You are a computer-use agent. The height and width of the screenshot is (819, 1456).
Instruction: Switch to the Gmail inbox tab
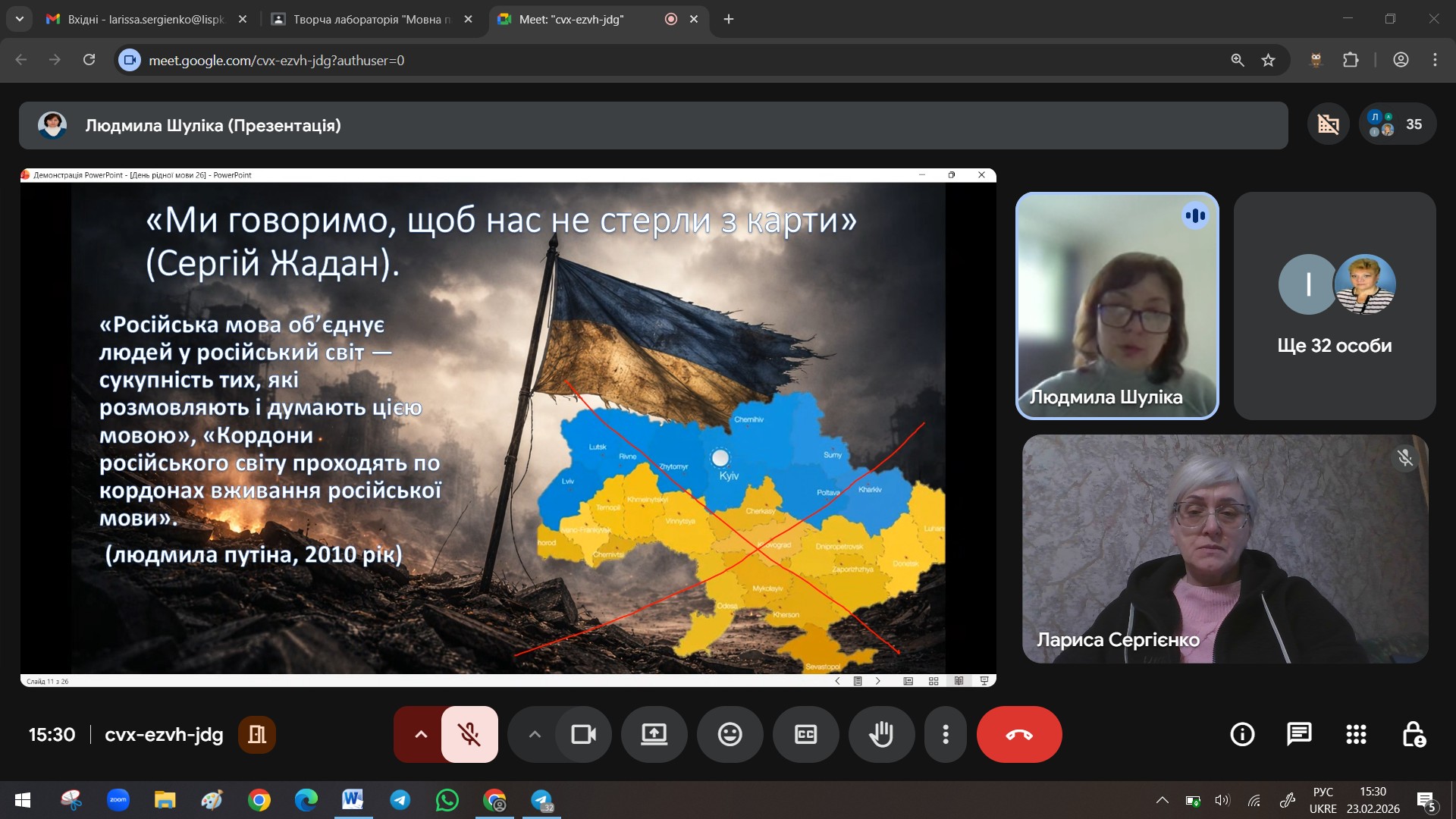pyautogui.click(x=144, y=19)
